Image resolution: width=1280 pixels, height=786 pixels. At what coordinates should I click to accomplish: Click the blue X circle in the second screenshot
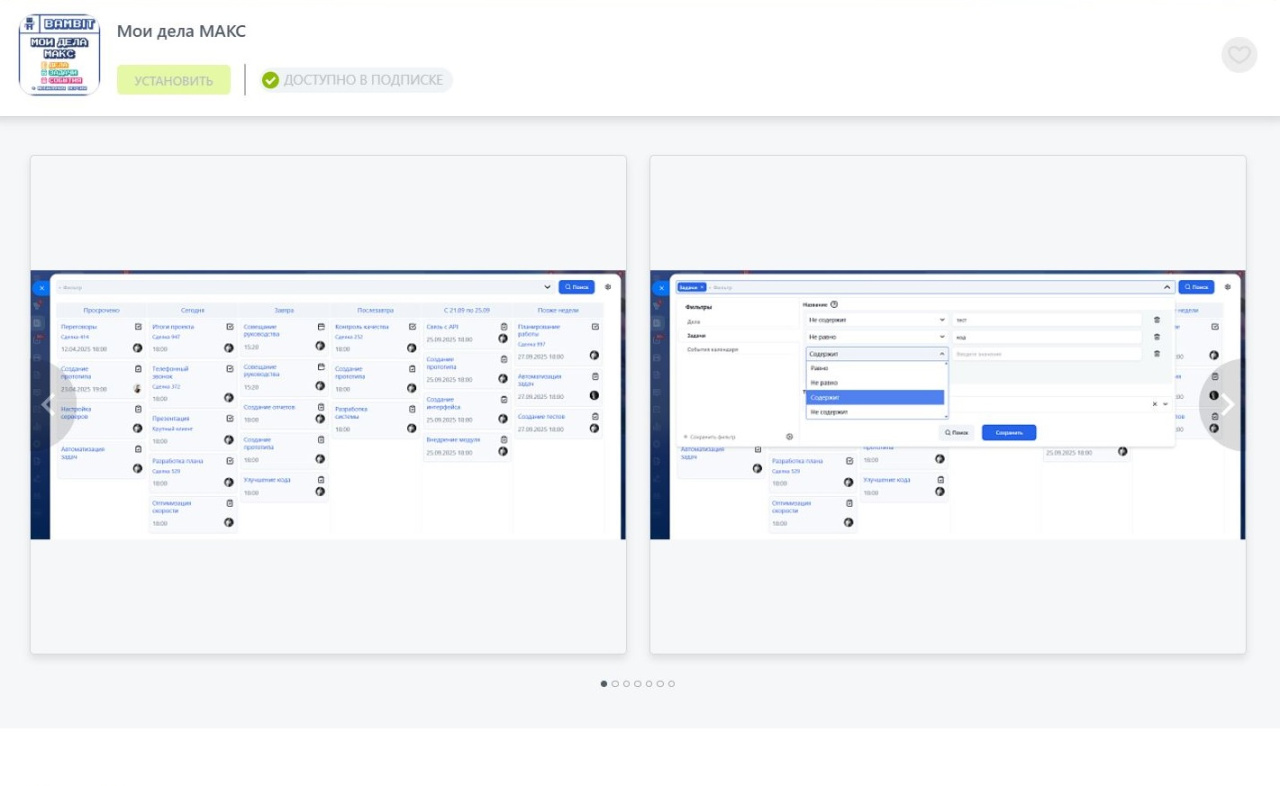pyautogui.click(x=661, y=288)
